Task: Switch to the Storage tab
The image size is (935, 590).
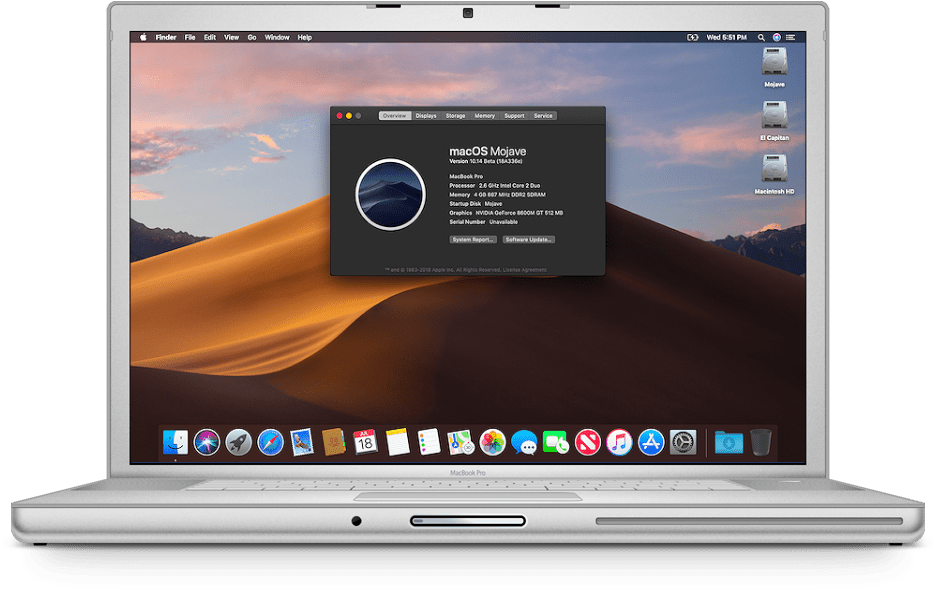Action: (x=455, y=116)
